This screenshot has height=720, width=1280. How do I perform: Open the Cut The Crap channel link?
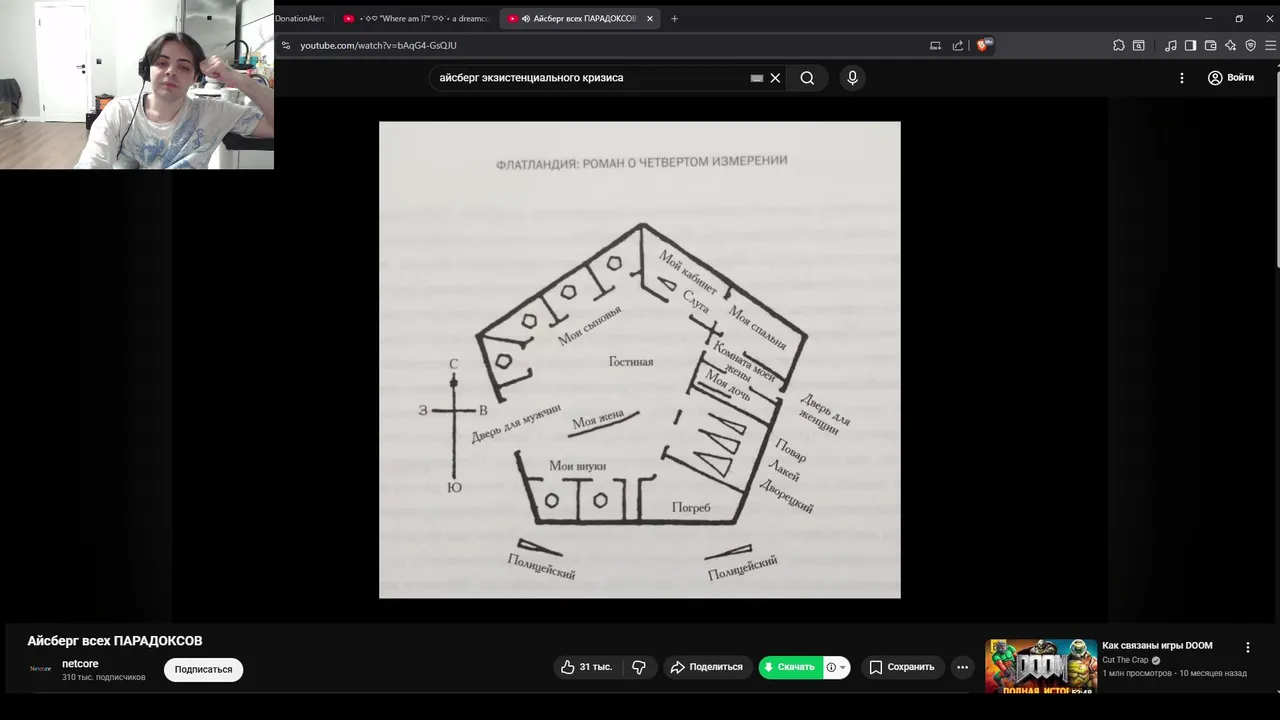tap(1125, 660)
